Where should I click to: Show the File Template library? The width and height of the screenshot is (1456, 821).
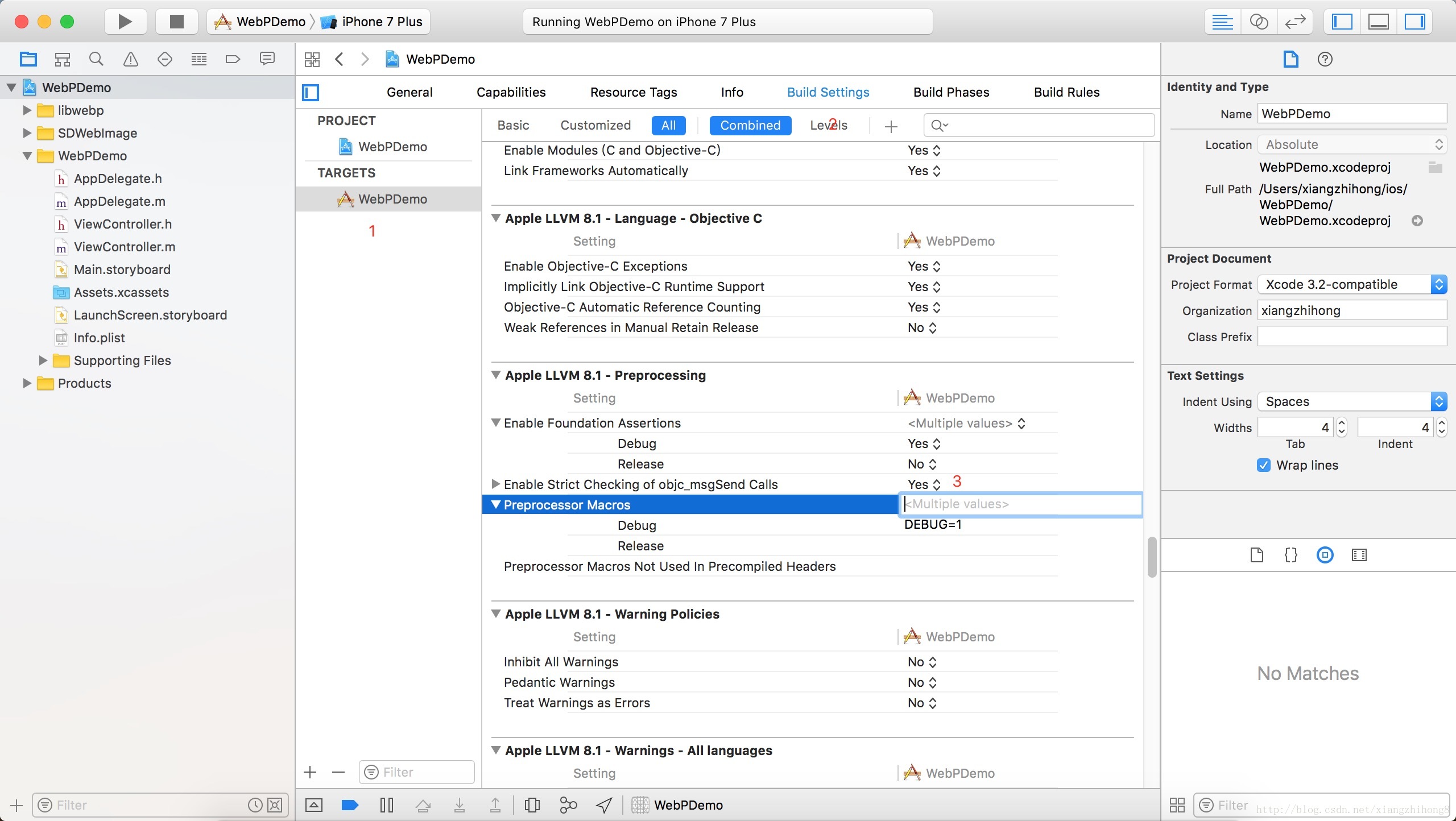click(1257, 555)
